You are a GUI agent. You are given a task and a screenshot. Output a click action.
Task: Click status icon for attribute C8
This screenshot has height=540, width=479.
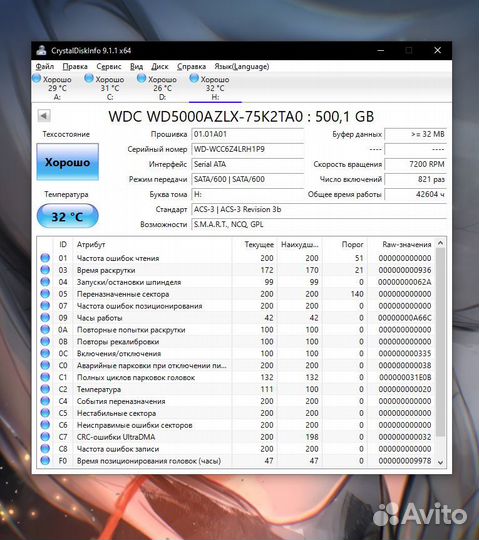click(45, 449)
